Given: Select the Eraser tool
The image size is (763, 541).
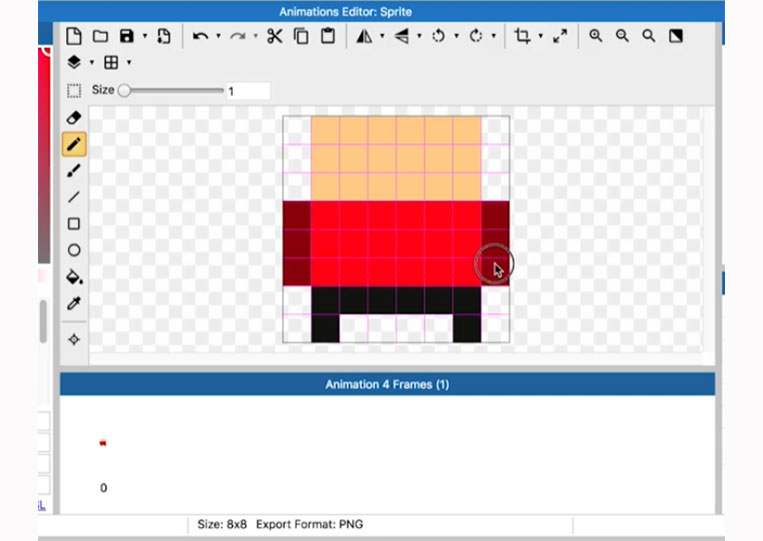Looking at the screenshot, I should [x=74, y=117].
